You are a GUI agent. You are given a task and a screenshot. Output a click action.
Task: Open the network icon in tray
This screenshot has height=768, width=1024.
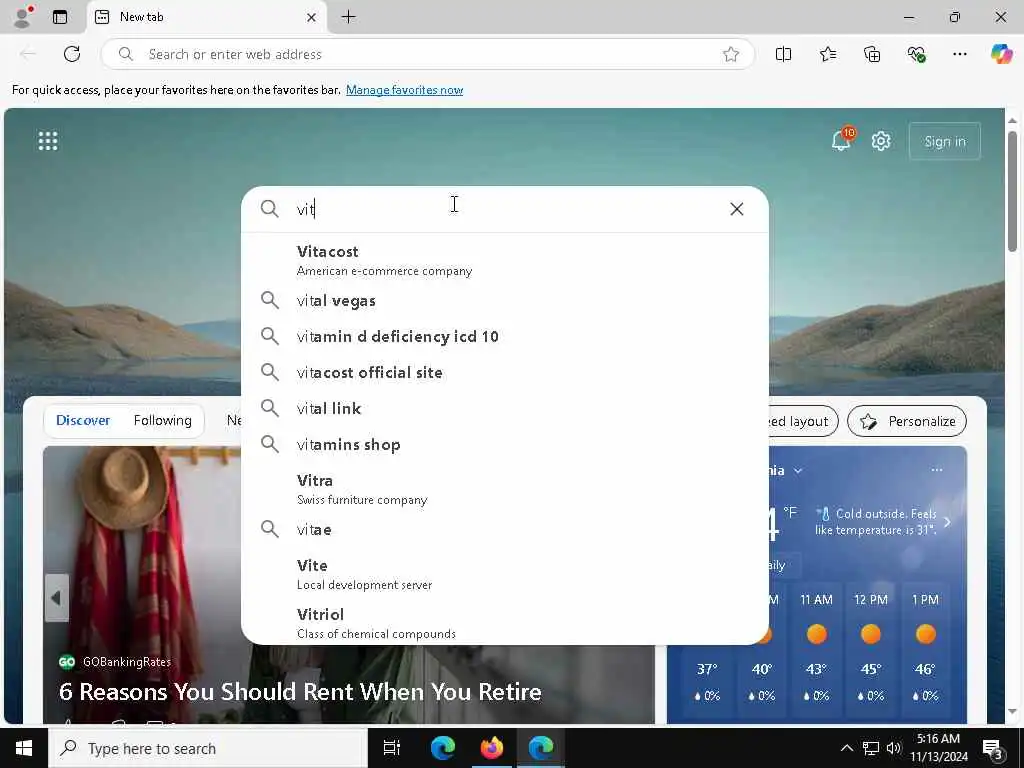pos(871,748)
